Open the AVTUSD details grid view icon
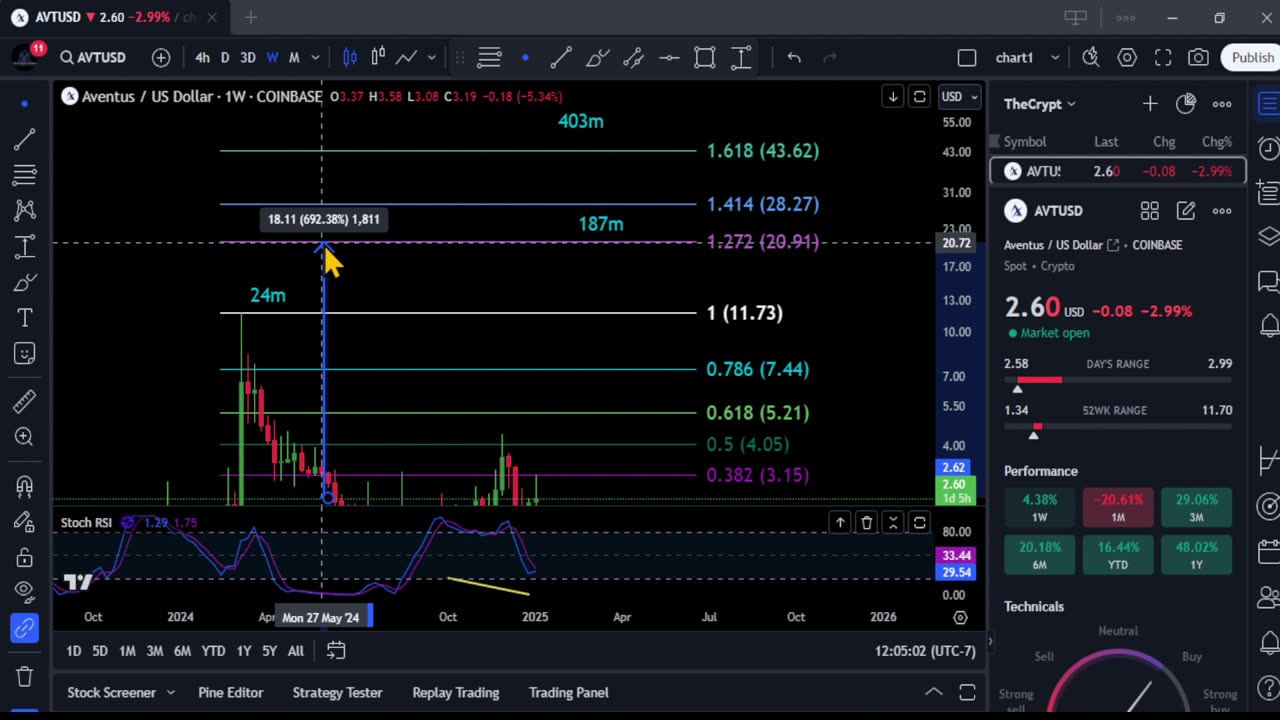 1150,211
